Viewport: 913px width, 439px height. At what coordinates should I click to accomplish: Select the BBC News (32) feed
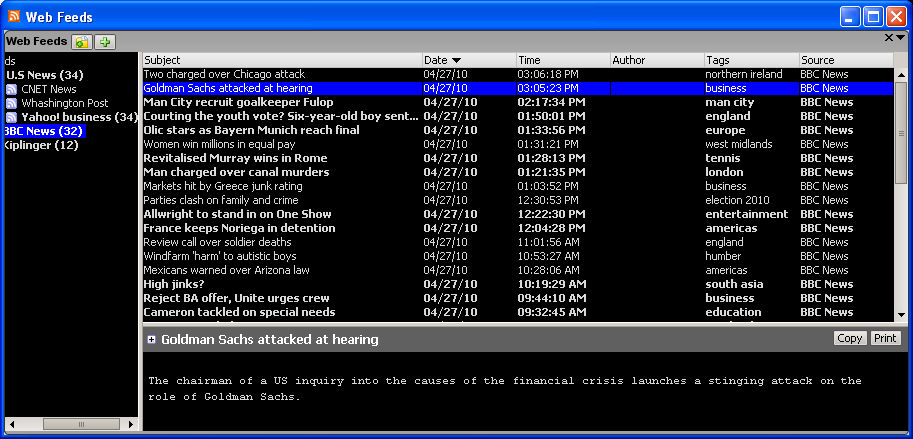tap(44, 131)
